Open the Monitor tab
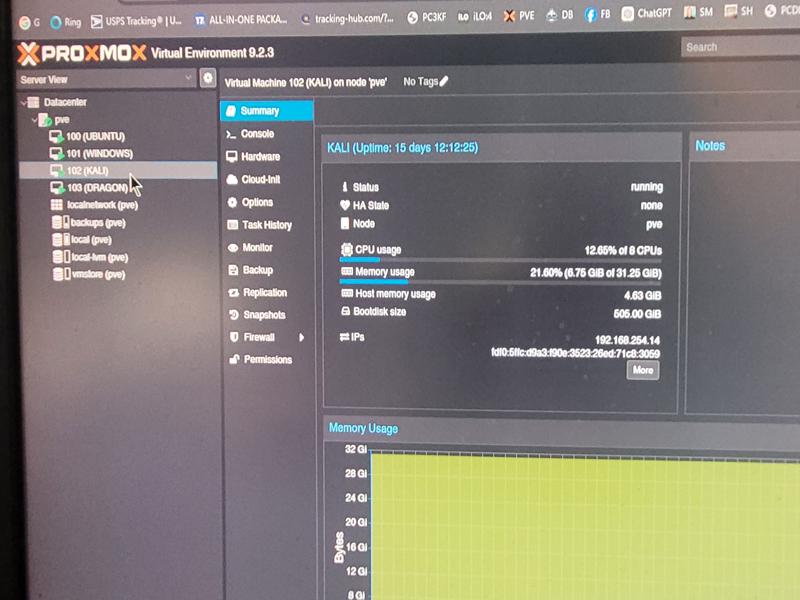The width and height of the screenshot is (800, 600). (x=268, y=247)
